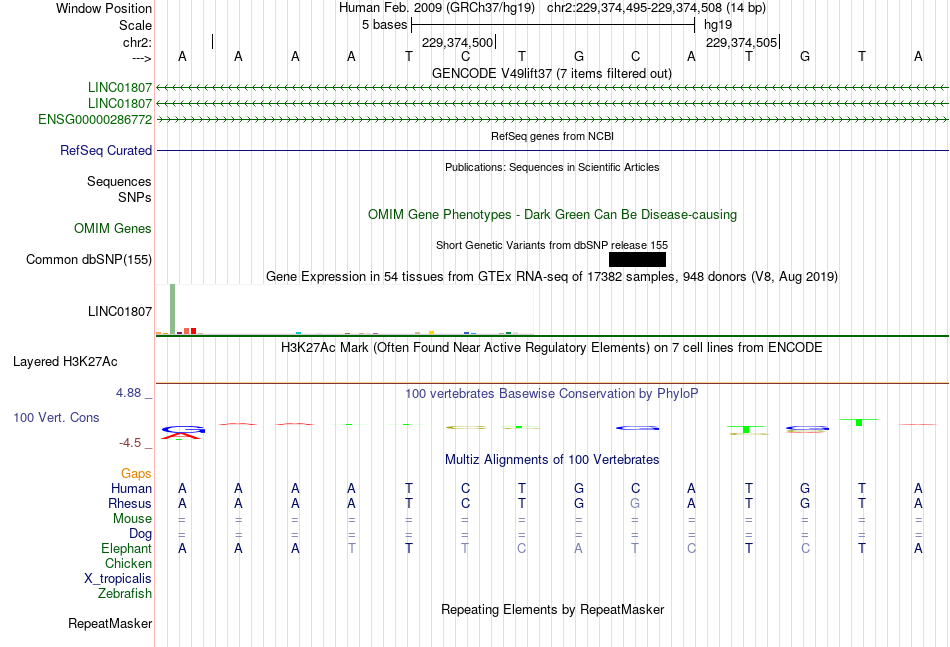Viewport: 950px width, 647px height.
Task: Click the Sequences track label
Action: (x=119, y=181)
